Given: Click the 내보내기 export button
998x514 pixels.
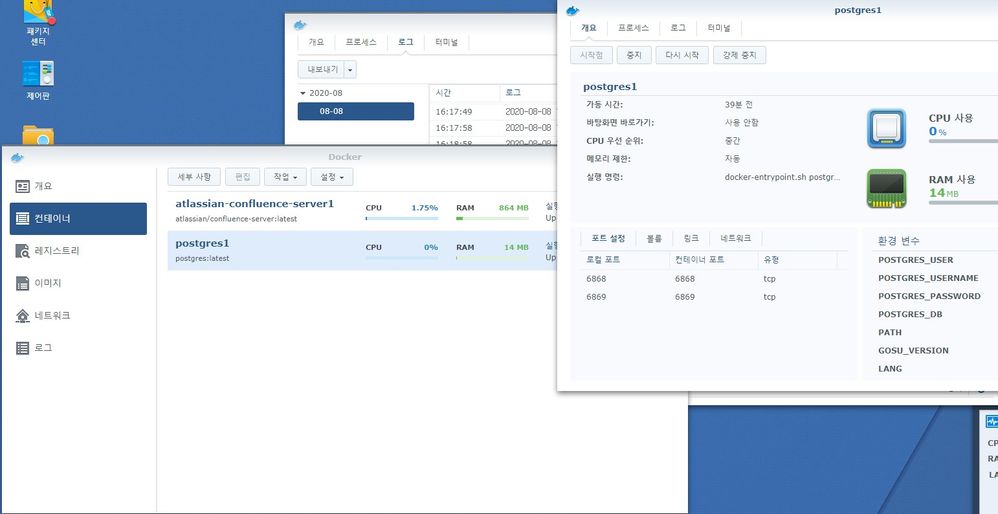Looking at the screenshot, I should [x=323, y=69].
